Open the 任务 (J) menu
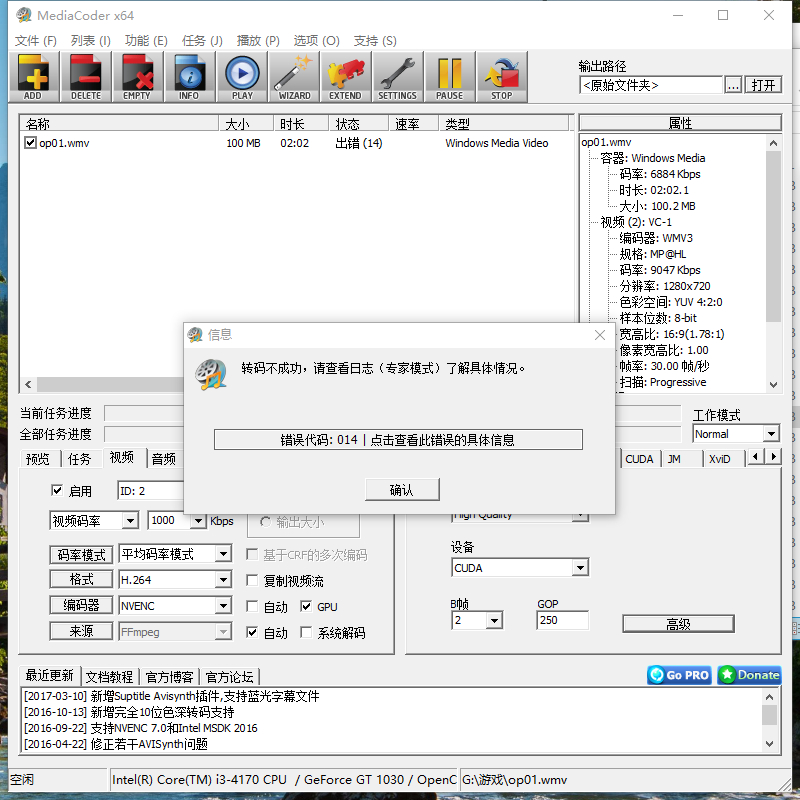This screenshot has height=800, width=800. pos(203,41)
